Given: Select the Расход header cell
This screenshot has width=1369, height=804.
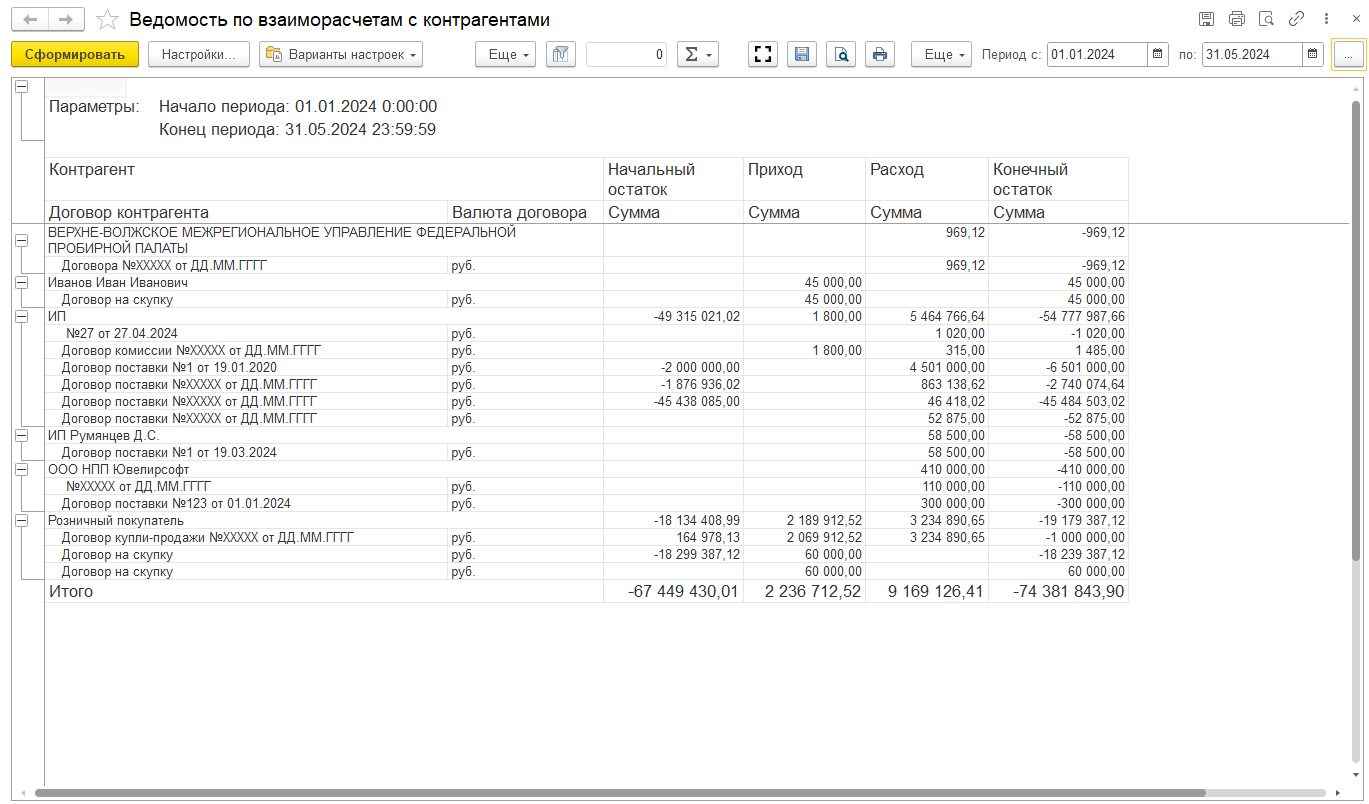Looking at the screenshot, I should point(927,179).
